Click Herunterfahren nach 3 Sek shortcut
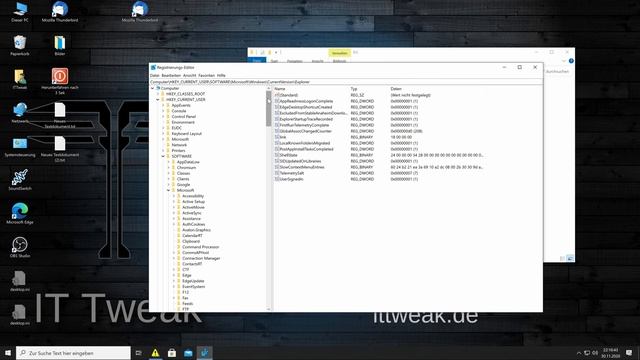The width and height of the screenshot is (640, 360). click(x=60, y=81)
